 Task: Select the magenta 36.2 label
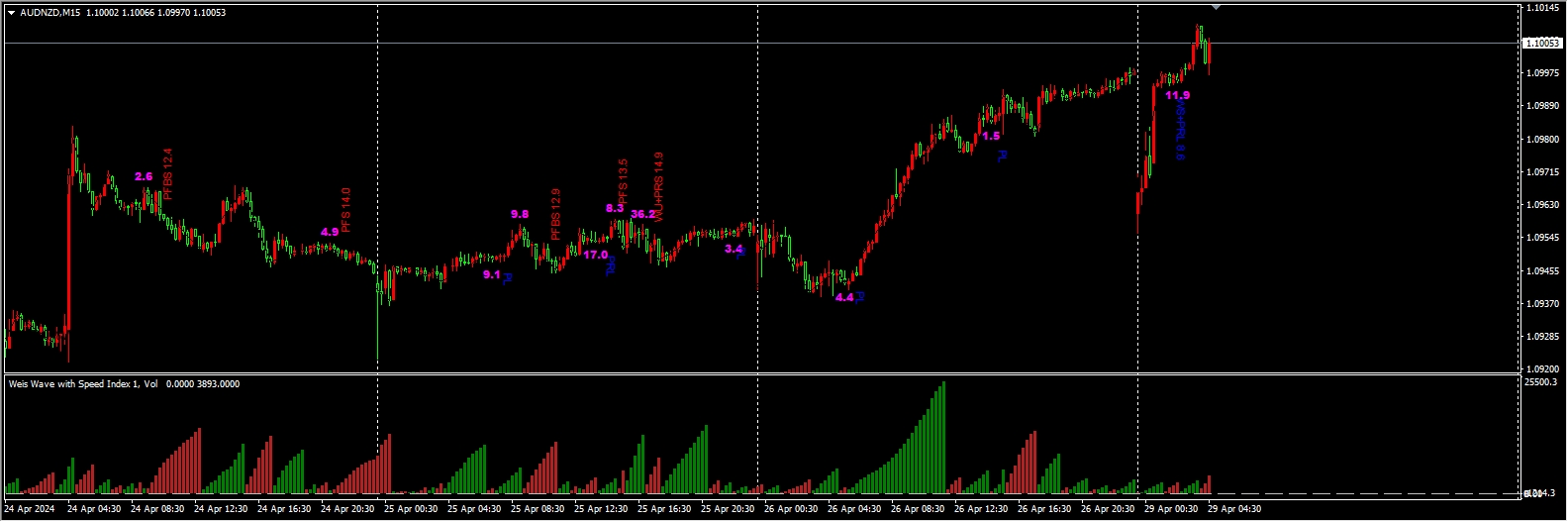coord(642,214)
